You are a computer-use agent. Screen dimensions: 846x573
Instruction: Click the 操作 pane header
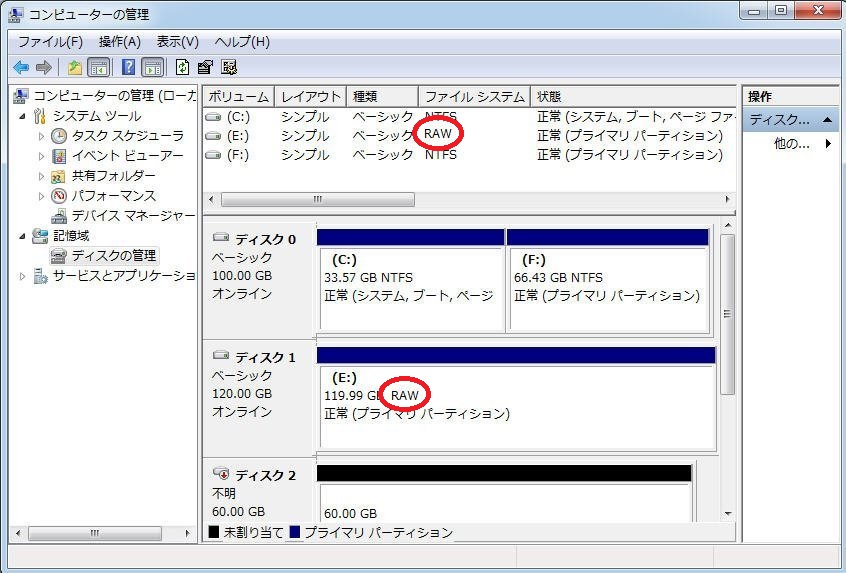click(791, 96)
